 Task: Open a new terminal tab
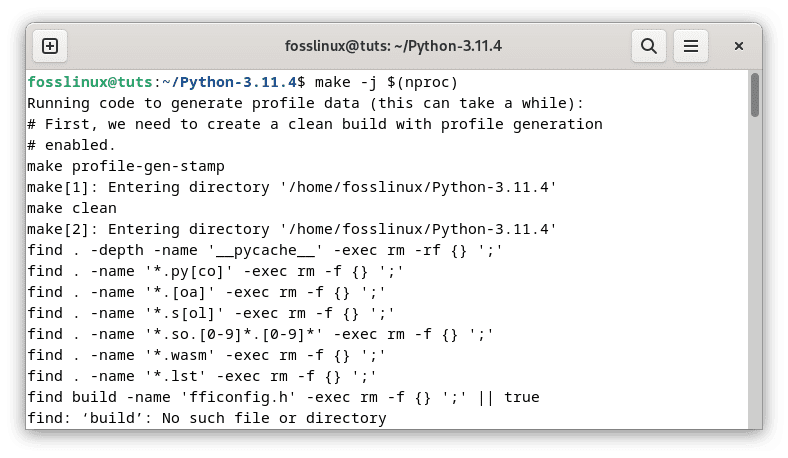50,46
